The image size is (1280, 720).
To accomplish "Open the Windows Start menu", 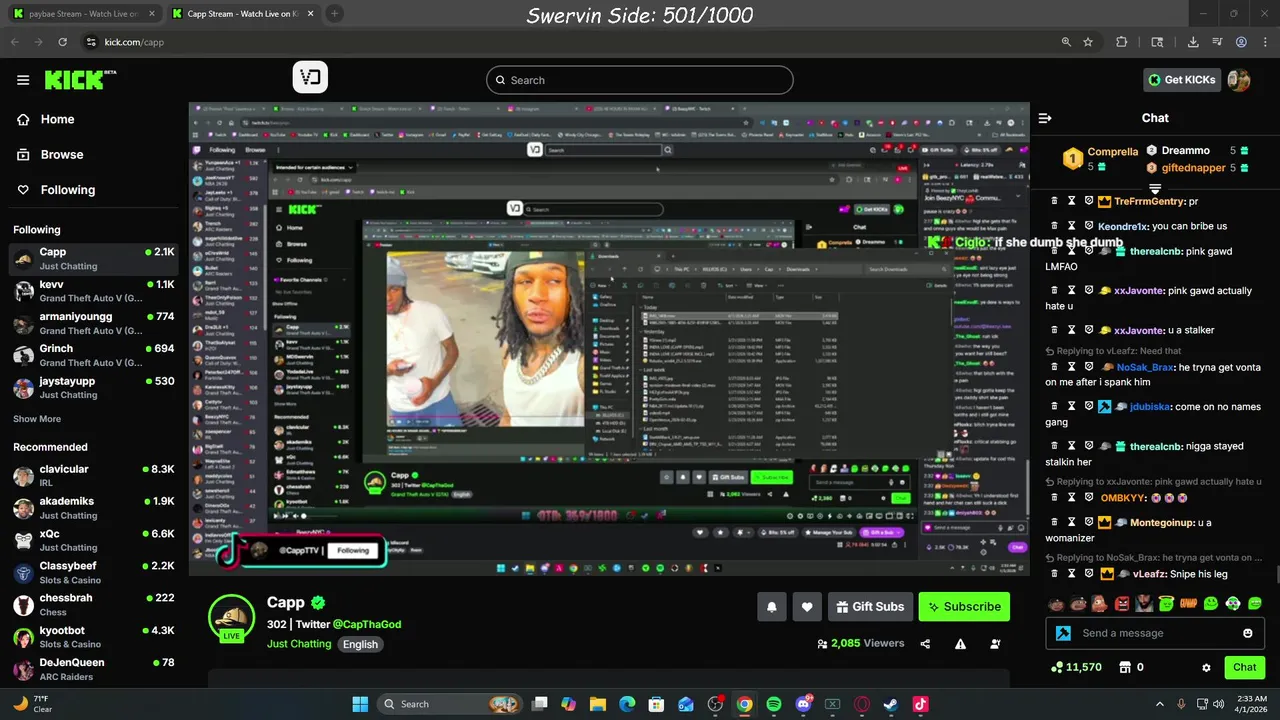I will 360,704.
